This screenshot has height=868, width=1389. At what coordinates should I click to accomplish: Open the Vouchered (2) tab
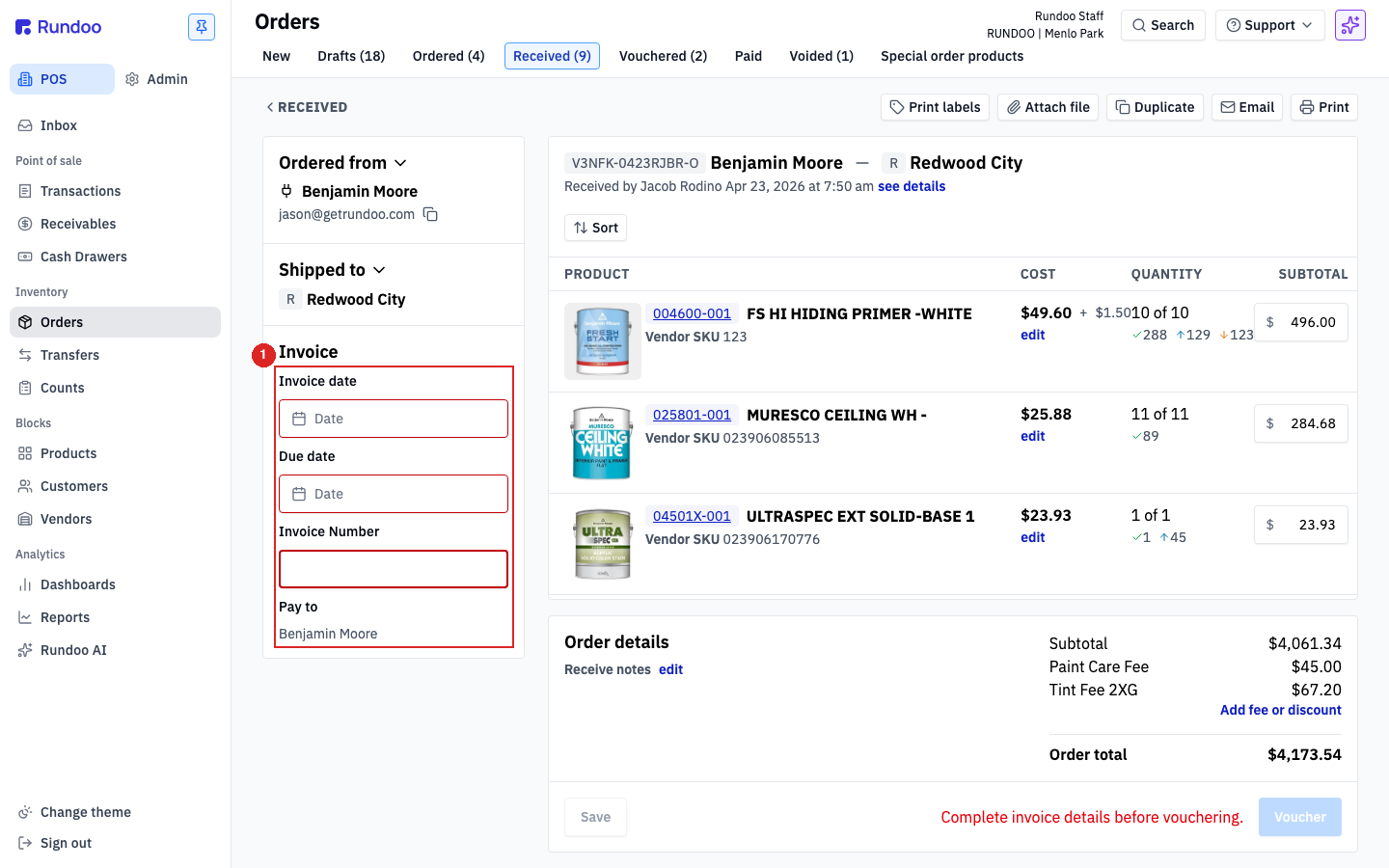point(663,56)
